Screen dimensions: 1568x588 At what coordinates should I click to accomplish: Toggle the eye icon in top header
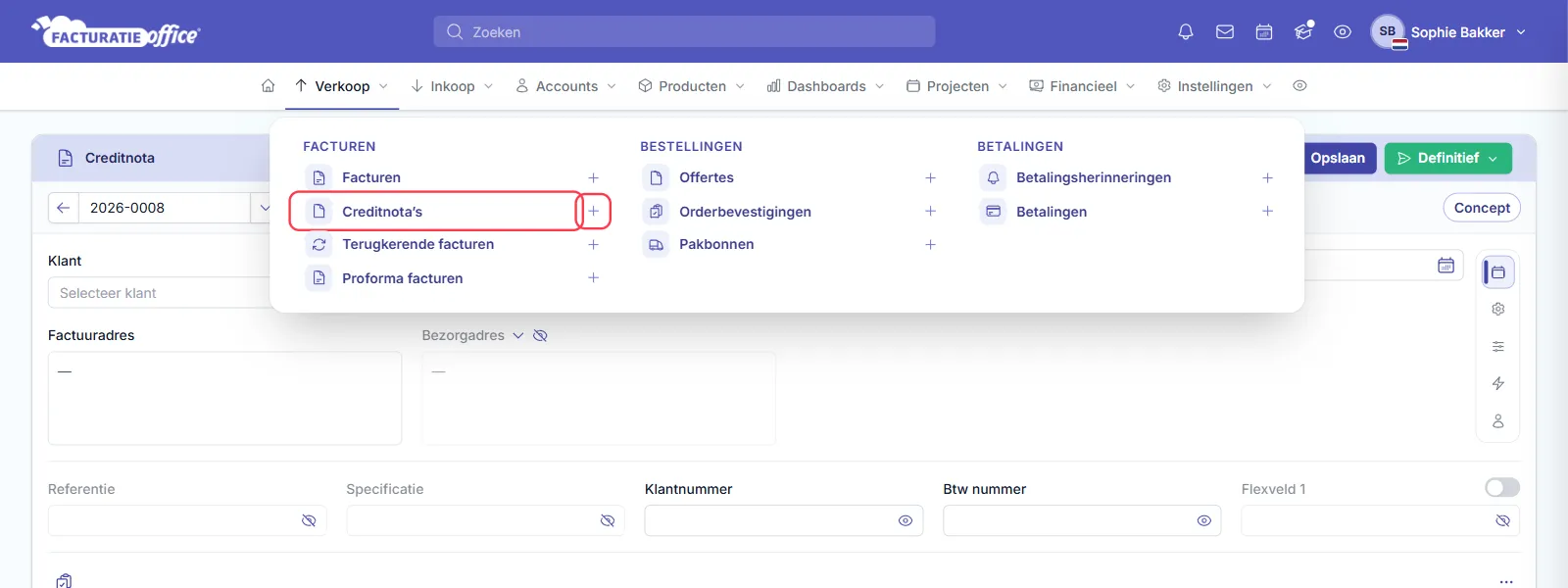[x=1343, y=32]
